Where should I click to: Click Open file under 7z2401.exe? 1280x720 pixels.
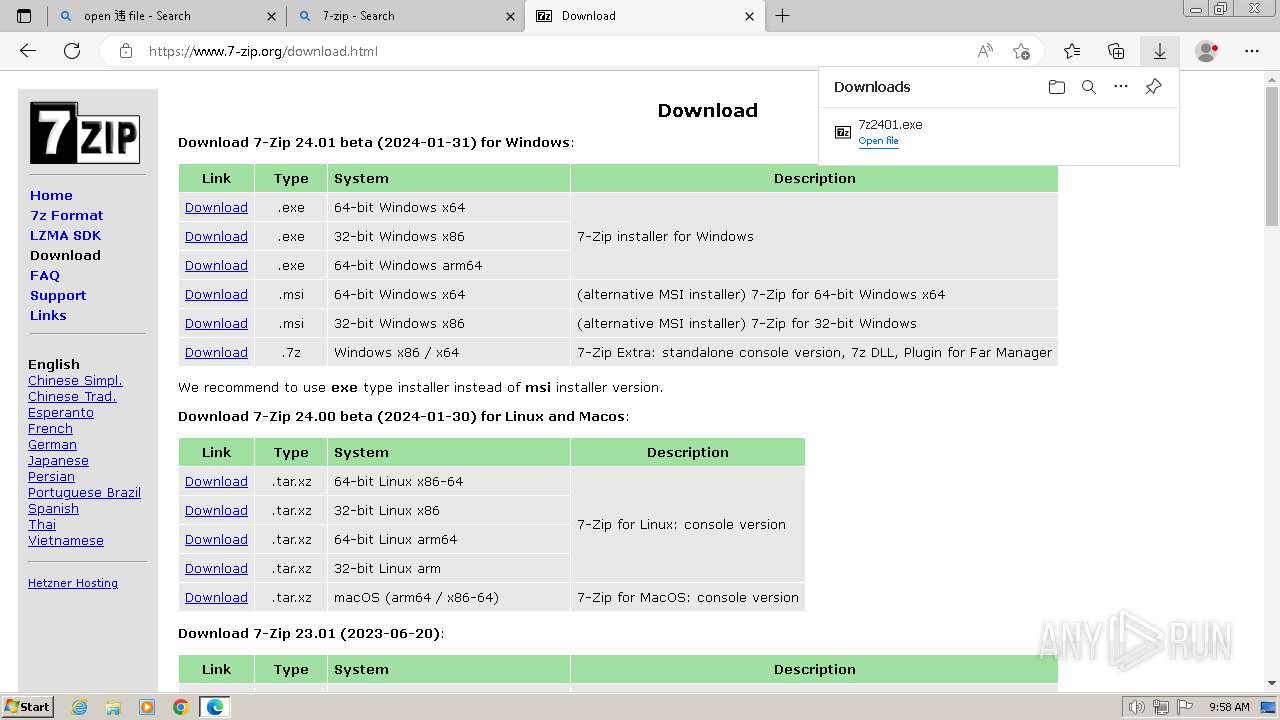878,141
